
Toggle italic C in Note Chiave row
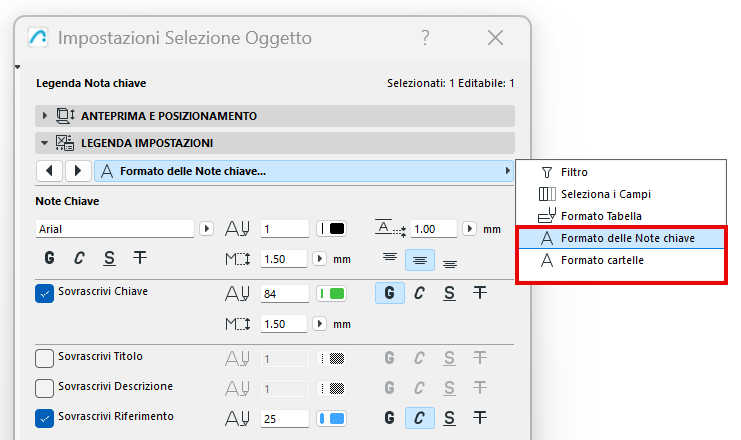pyautogui.click(x=79, y=258)
